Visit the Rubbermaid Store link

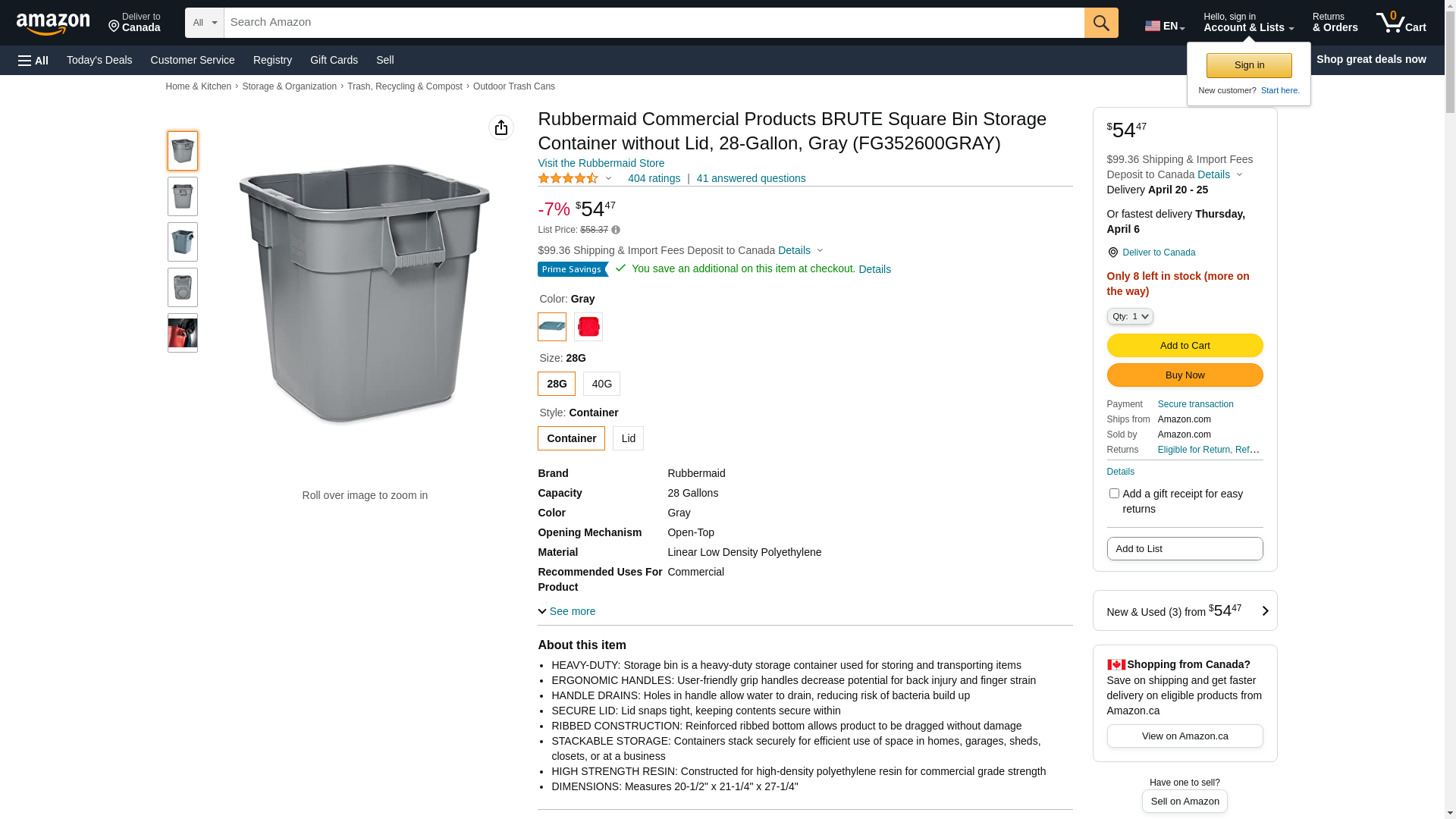(x=601, y=163)
